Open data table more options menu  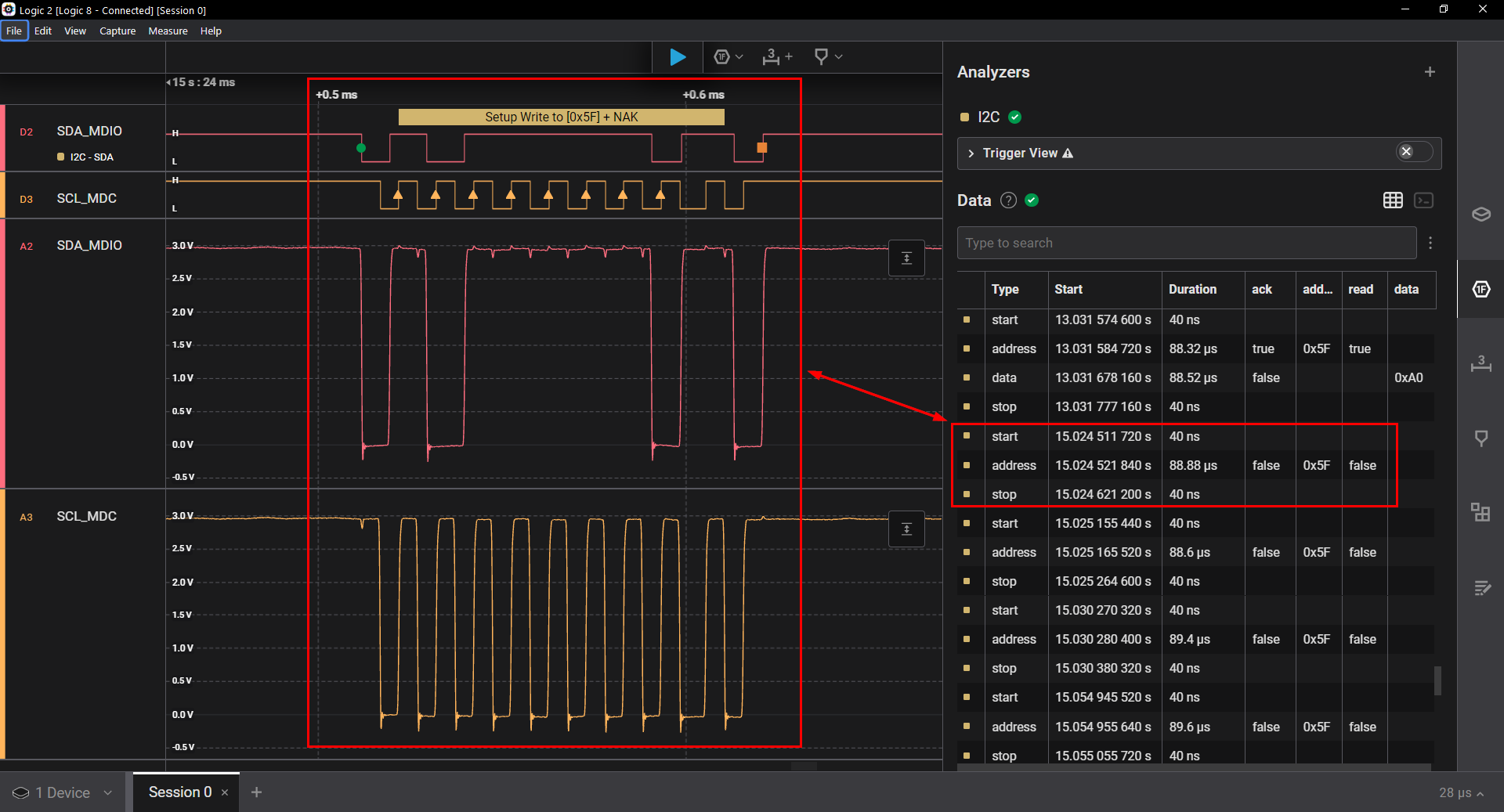pyautogui.click(x=1430, y=243)
